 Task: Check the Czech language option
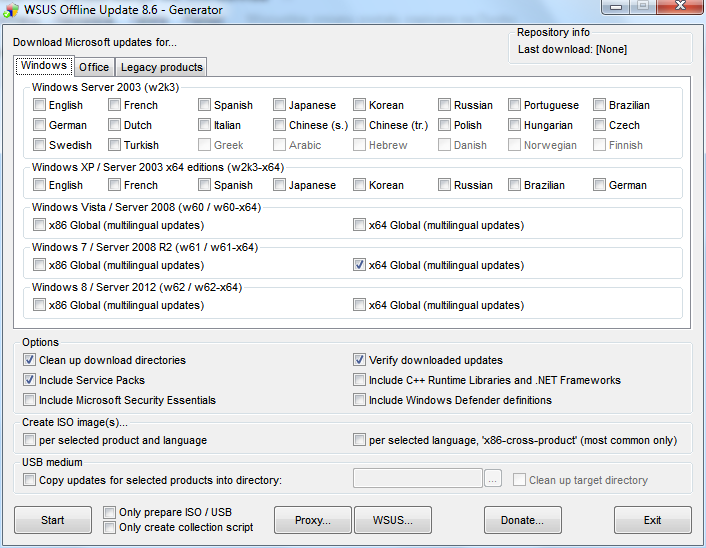(599, 125)
